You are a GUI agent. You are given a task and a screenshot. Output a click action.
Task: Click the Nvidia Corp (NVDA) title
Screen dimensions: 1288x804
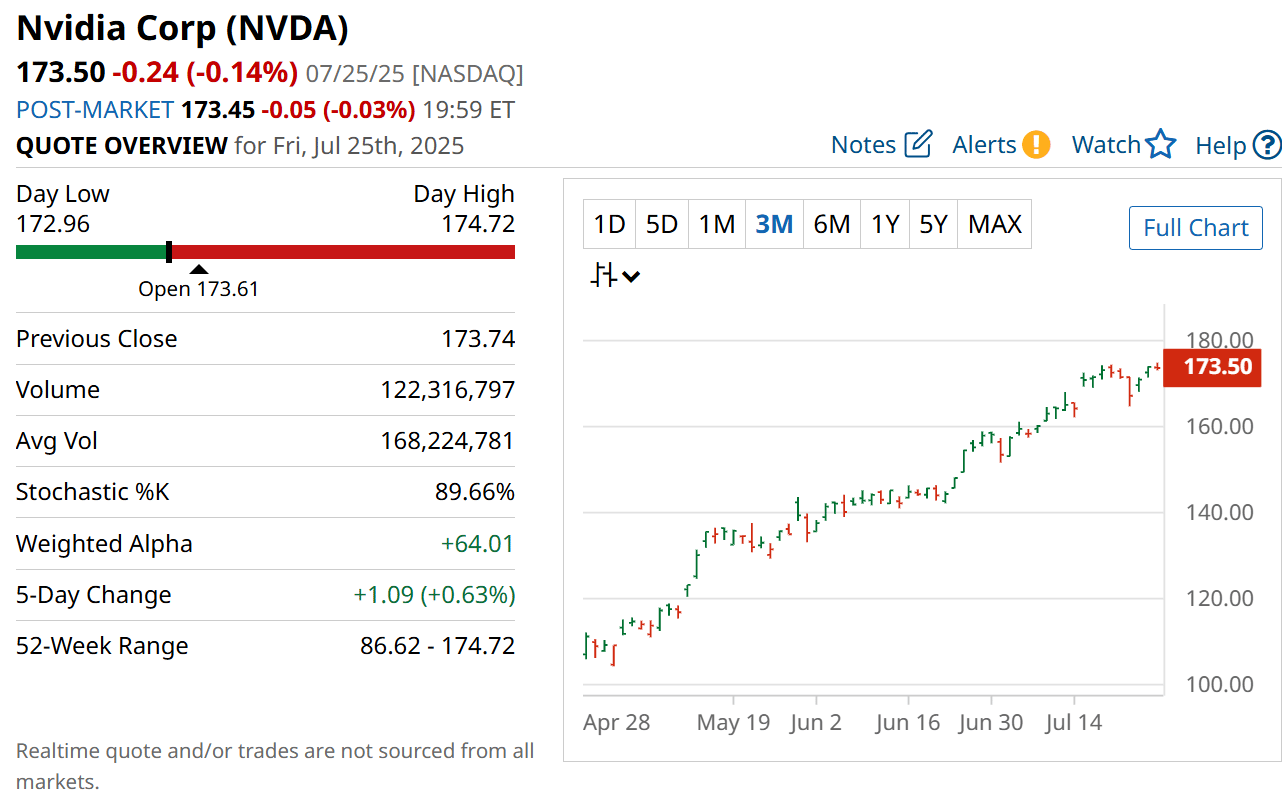click(183, 28)
